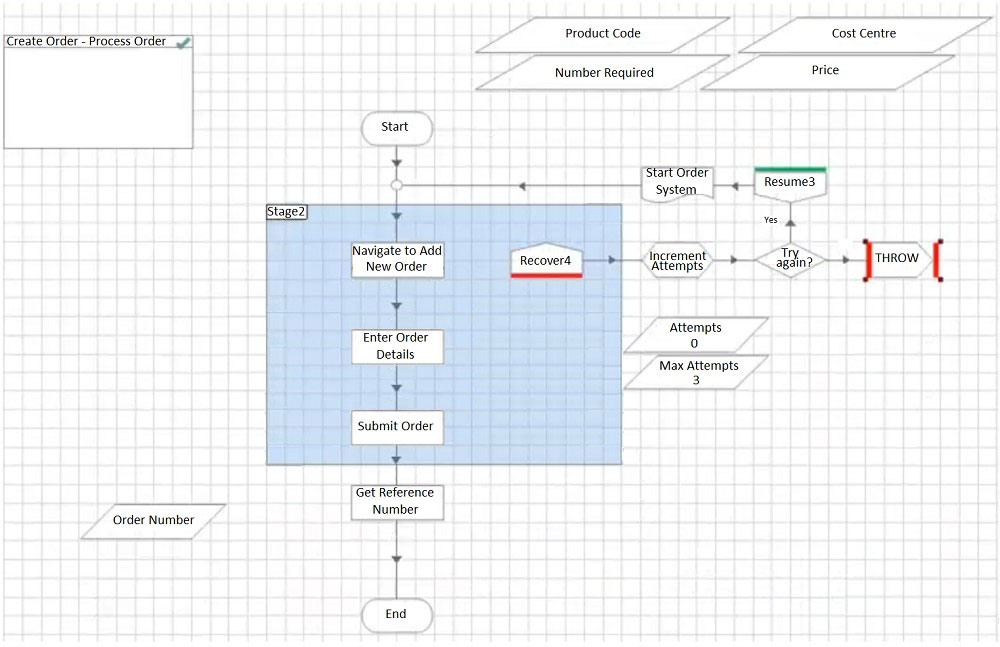Select the Resume3 stage
Screen dimensions: 1000x647
pos(790,184)
